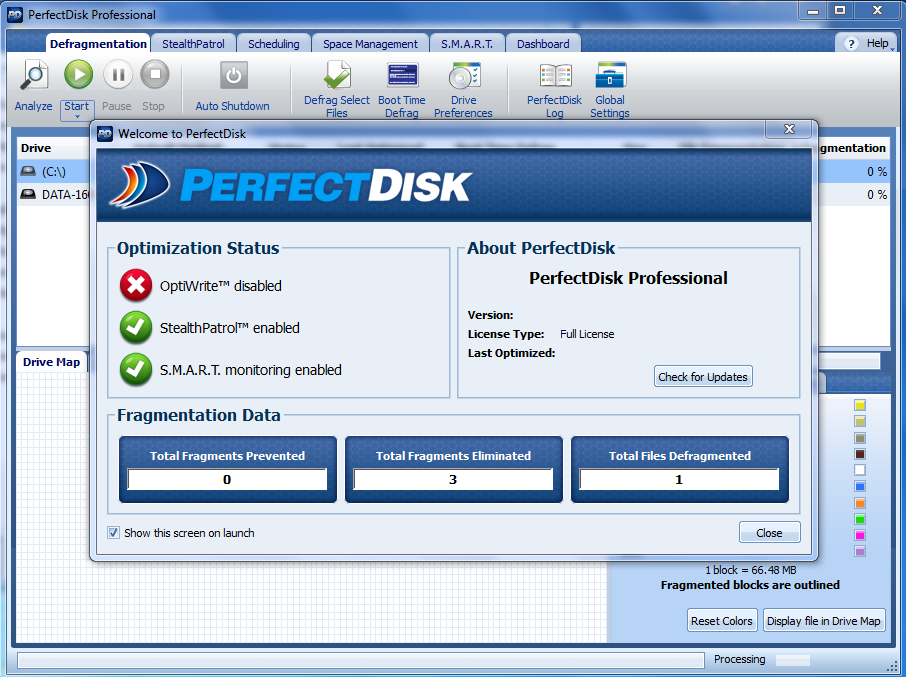Click Display file in Drive Map button
This screenshot has width=906, height=677.
823,621
